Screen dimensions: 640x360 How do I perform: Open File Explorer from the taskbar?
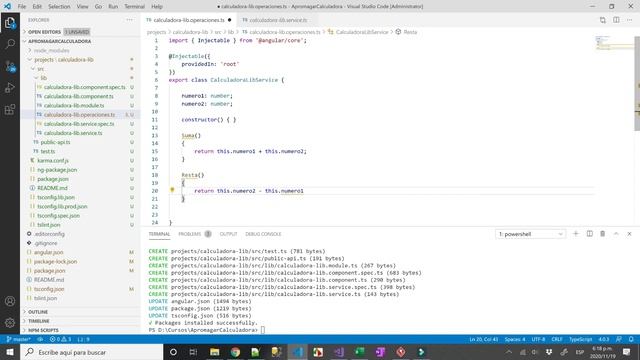click(215, 352)
